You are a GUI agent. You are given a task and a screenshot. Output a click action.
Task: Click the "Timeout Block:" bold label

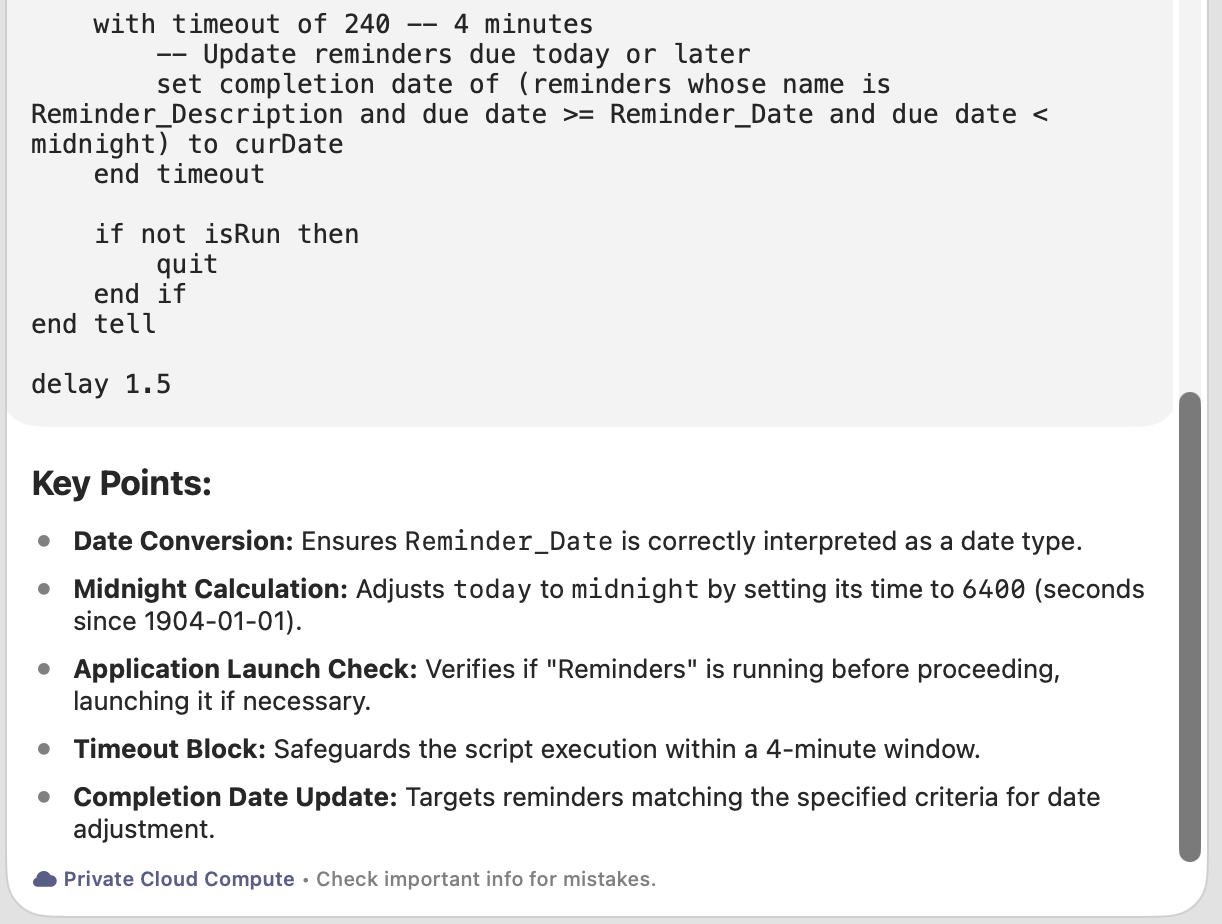(169, 749)
